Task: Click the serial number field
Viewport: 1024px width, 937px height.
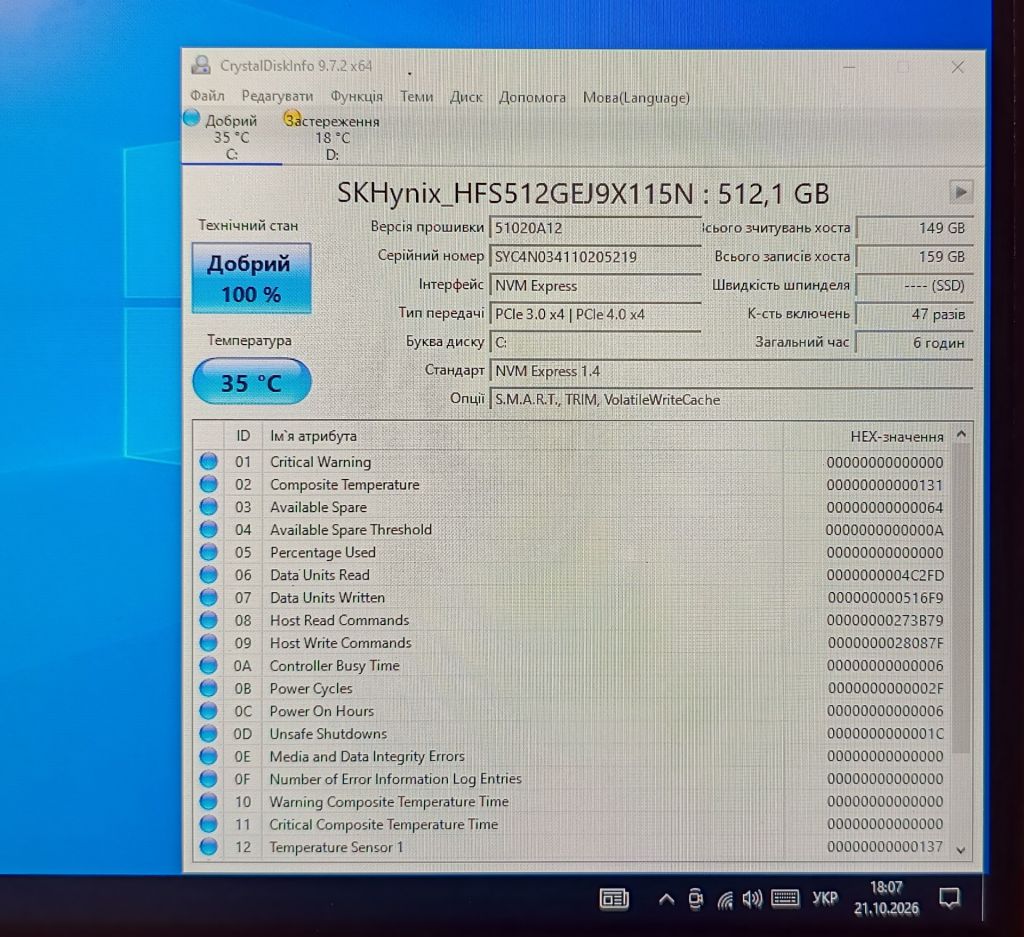Action: pos(595,257)
